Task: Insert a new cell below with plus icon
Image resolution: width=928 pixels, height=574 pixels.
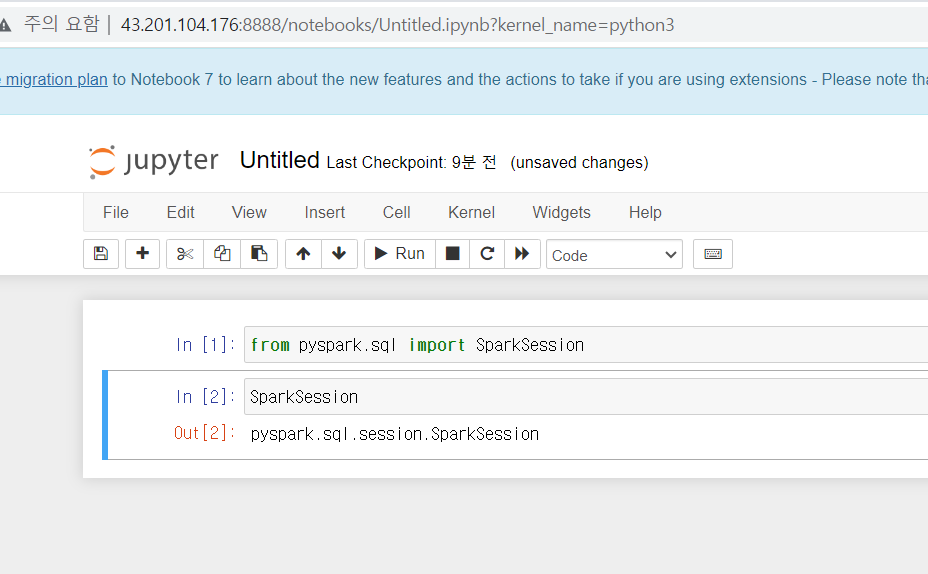Action: (142, 254)
